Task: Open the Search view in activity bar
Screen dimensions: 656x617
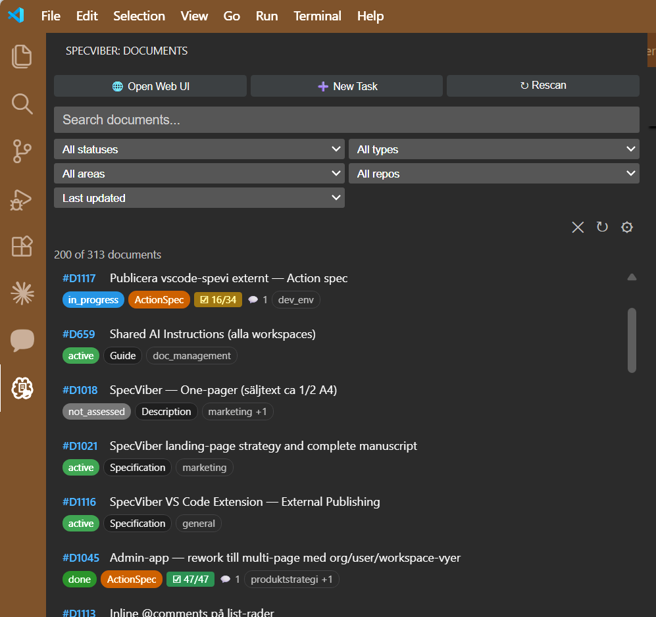Action: 22,104
